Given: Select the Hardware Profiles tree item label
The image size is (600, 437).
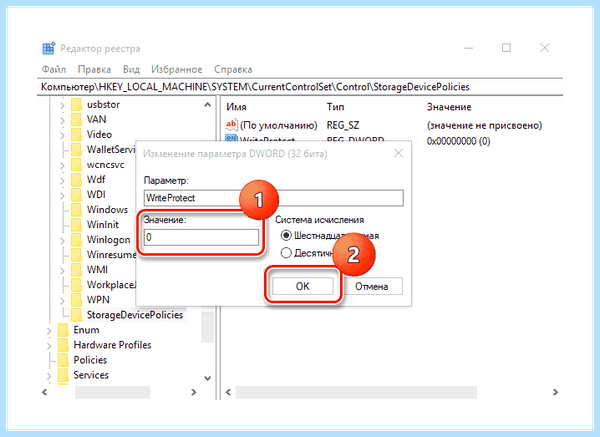Looking at the screenshot, I should [112, 345].
